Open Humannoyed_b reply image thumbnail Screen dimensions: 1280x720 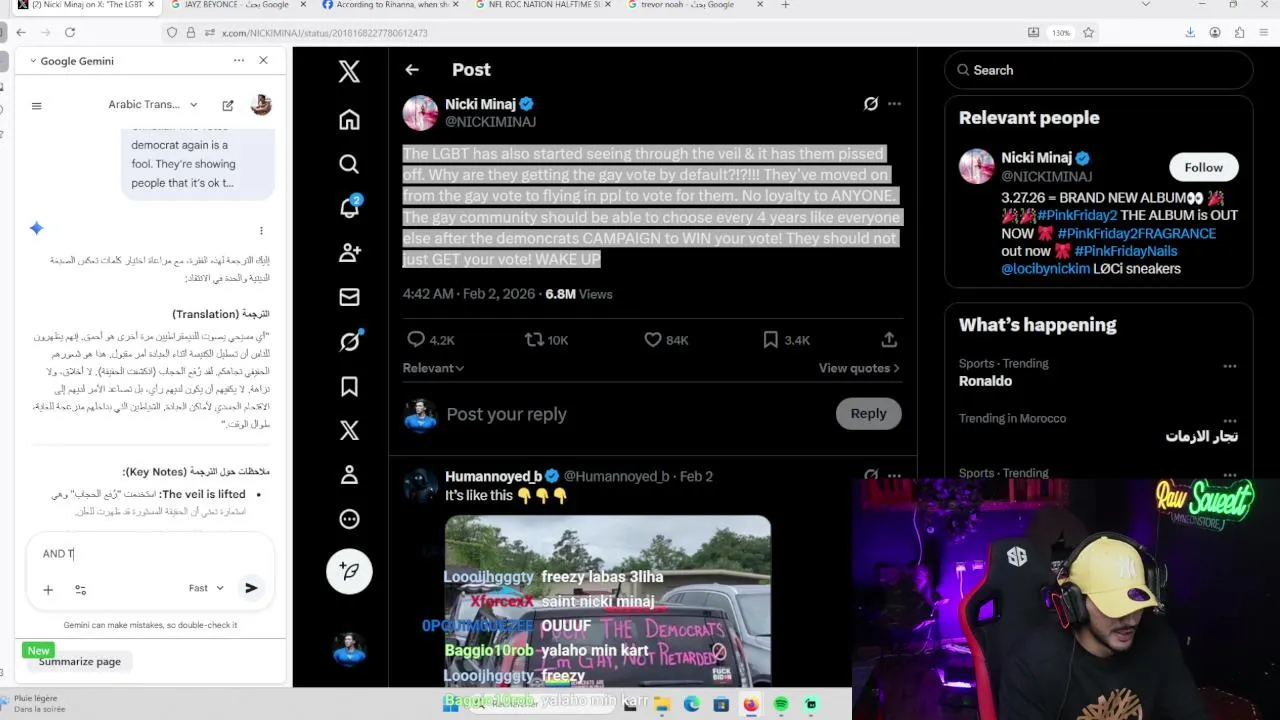608,600
